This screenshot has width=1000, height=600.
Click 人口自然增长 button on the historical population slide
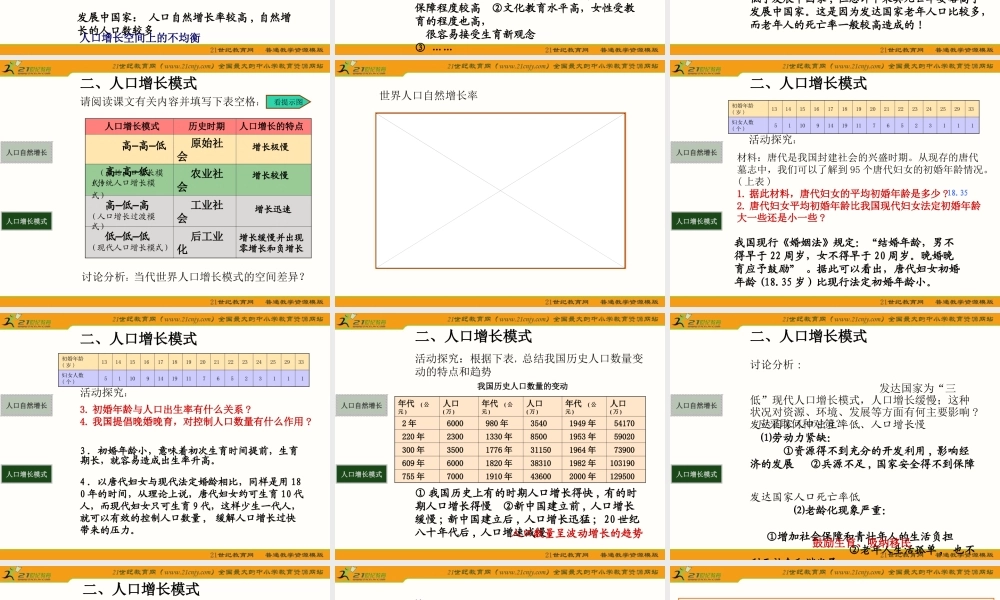(362, 406)
